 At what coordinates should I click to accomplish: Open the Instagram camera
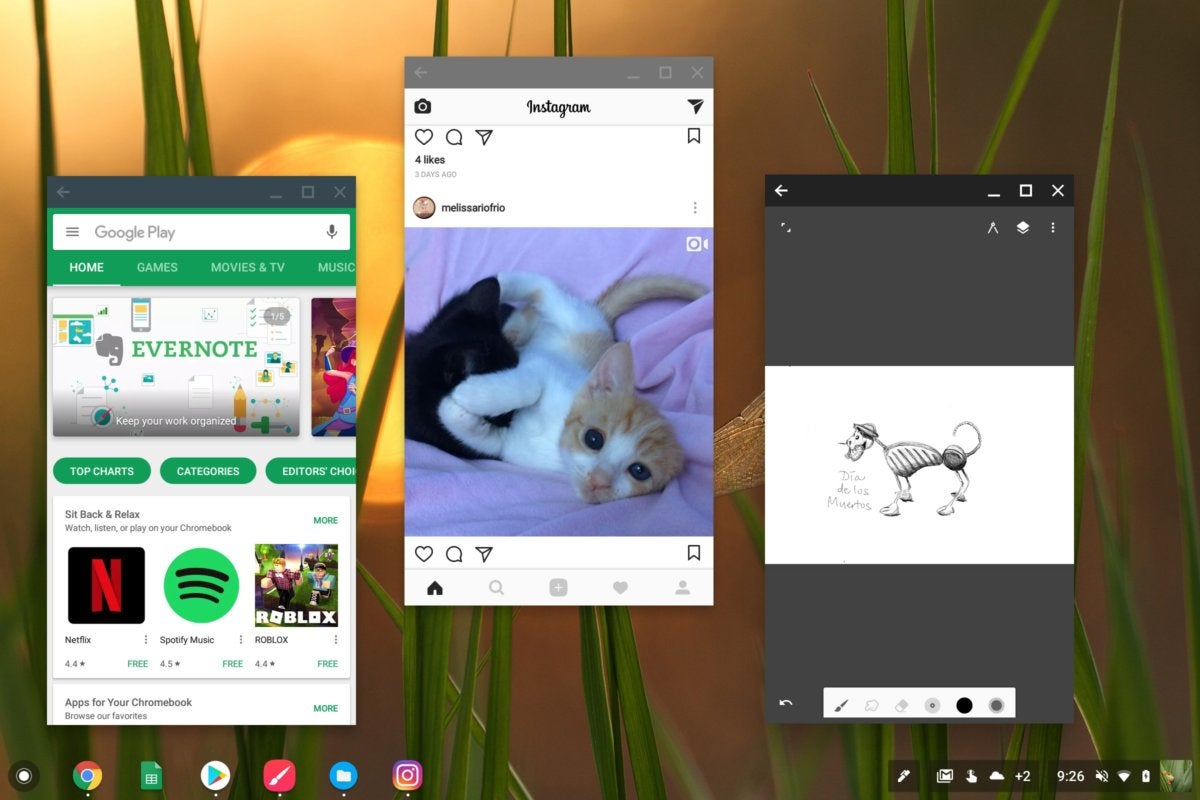coord(423,106)
